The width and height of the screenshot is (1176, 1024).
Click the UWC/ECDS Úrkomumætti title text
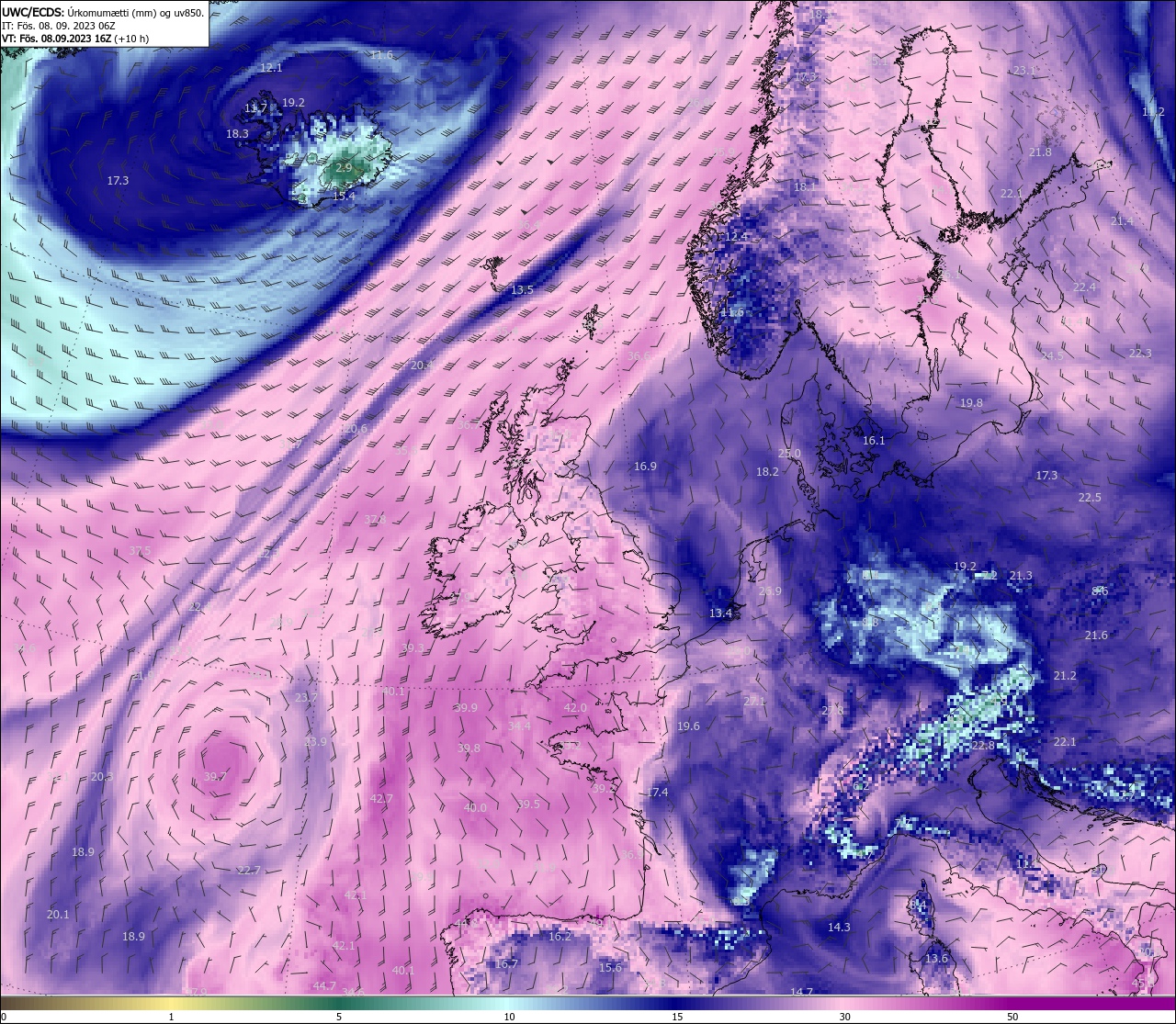point(102,13)
